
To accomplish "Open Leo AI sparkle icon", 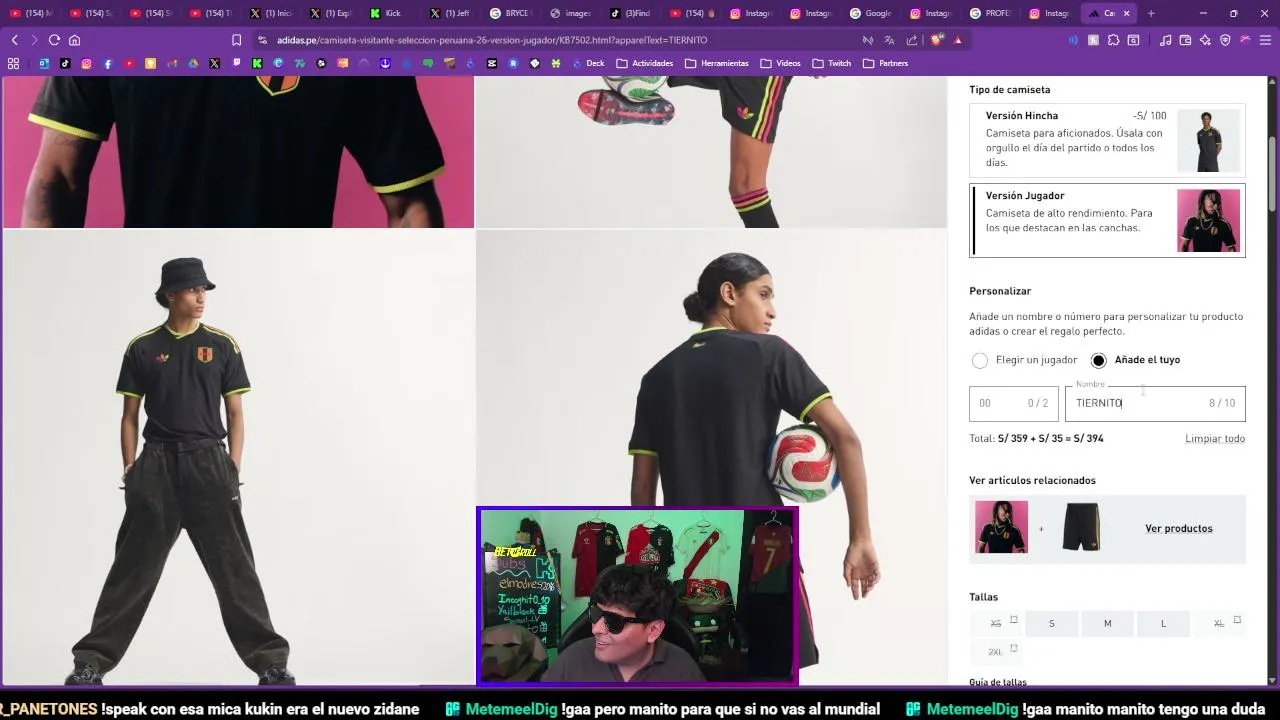I will 1205,40.
